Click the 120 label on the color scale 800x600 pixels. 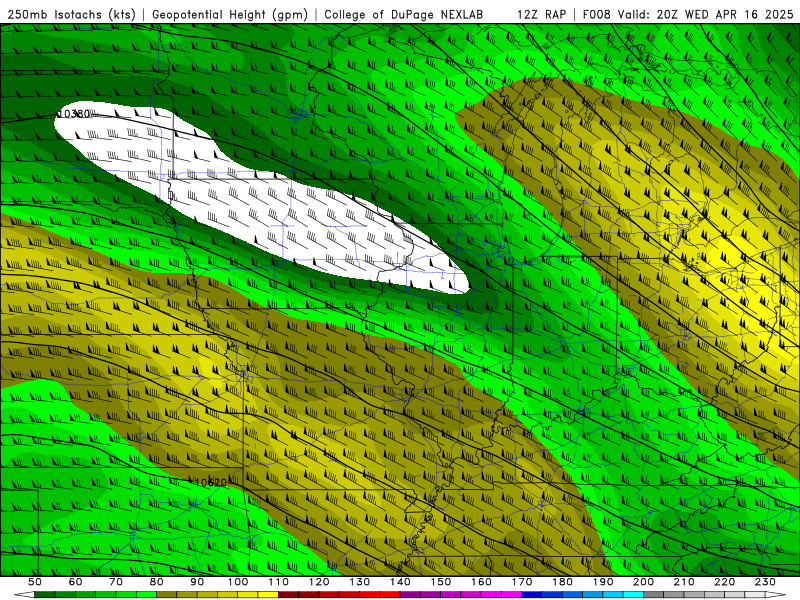coord(319,582)
